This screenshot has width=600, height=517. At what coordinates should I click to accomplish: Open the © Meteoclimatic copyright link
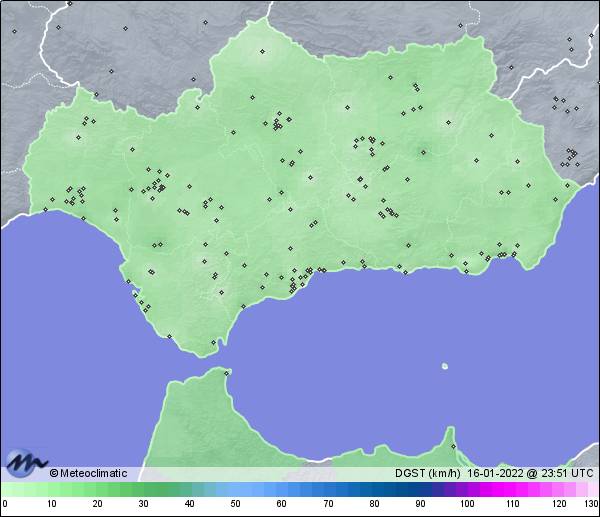(88, 473)
